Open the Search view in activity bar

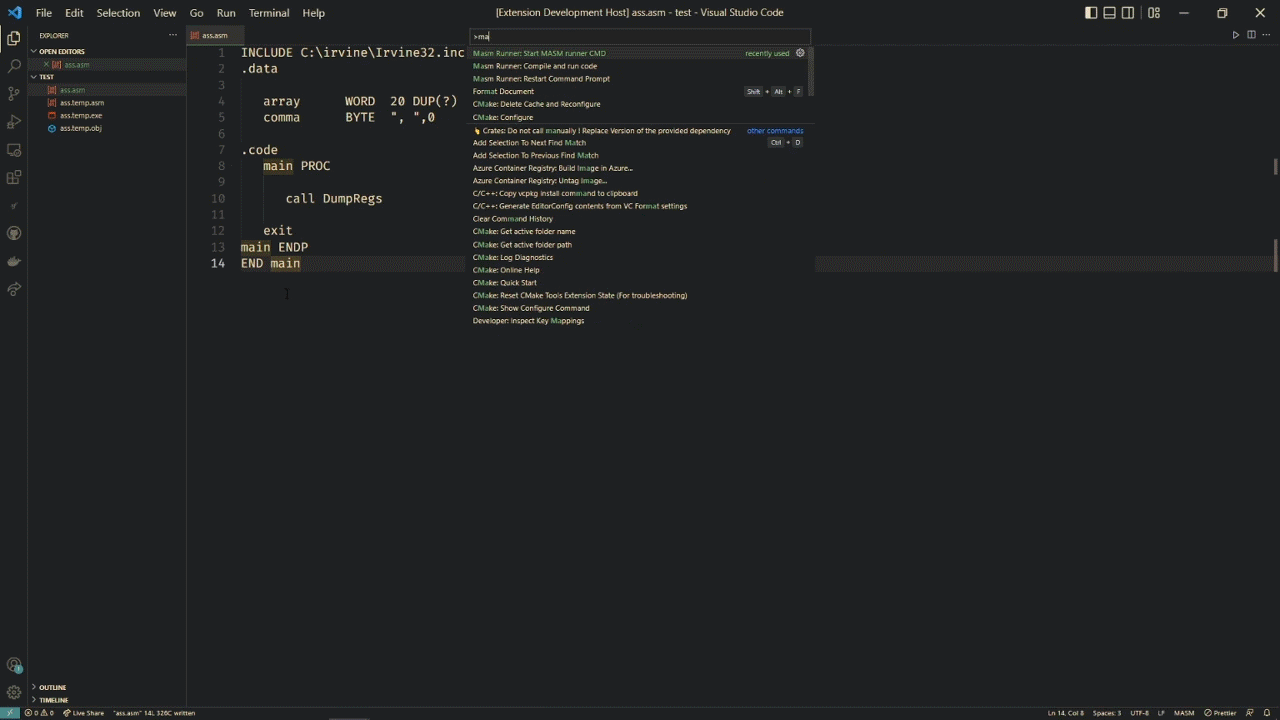[x=14, y=66]
